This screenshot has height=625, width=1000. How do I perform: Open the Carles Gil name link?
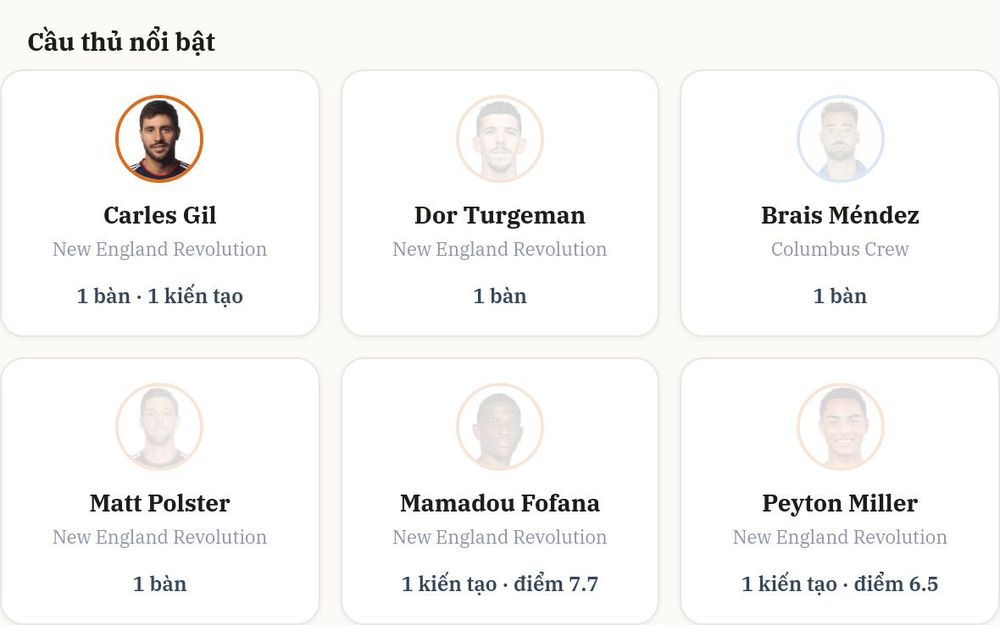[159, 216]
